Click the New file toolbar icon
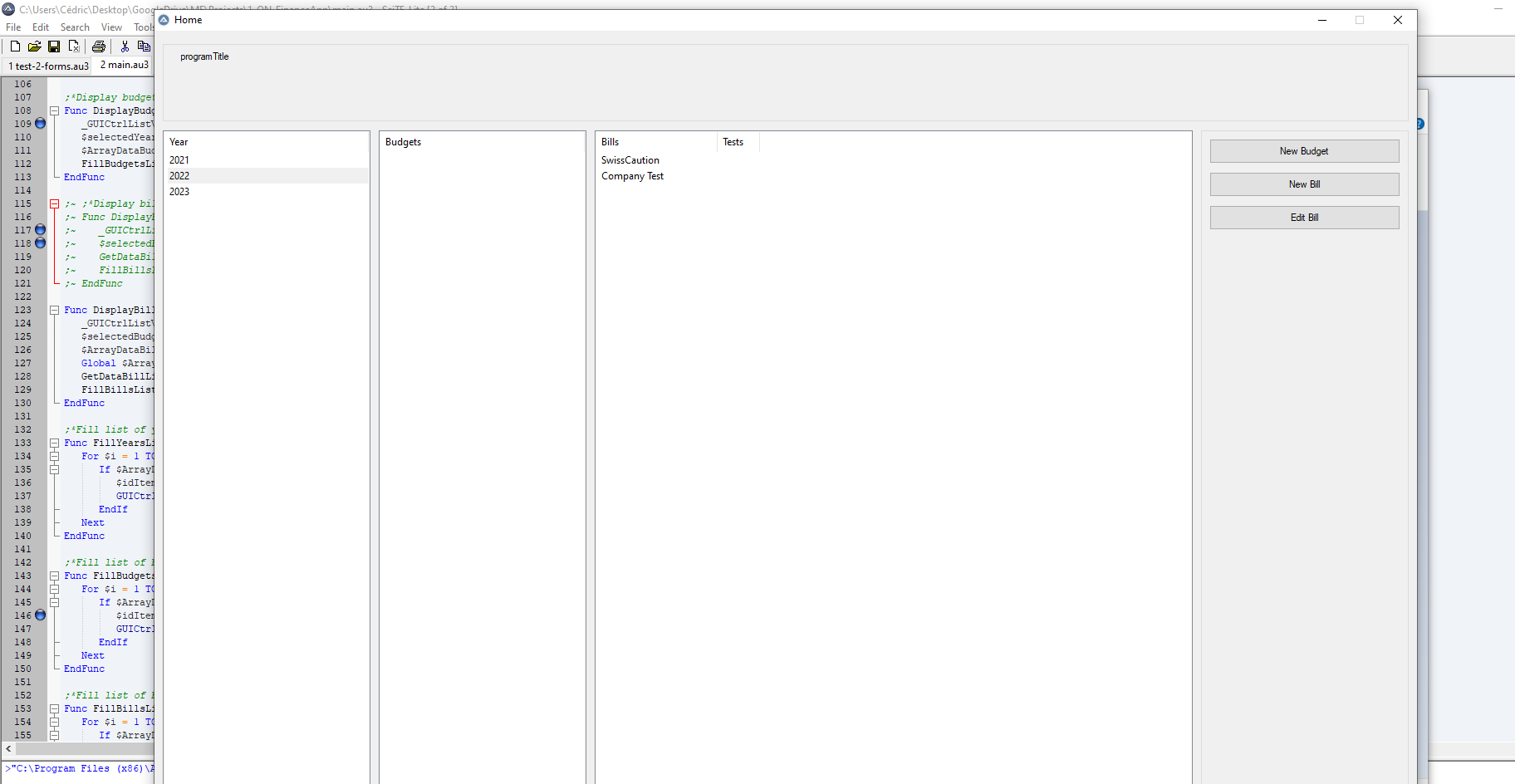Viewport: 1515px width, 784px height. click(x=15, y=47)
